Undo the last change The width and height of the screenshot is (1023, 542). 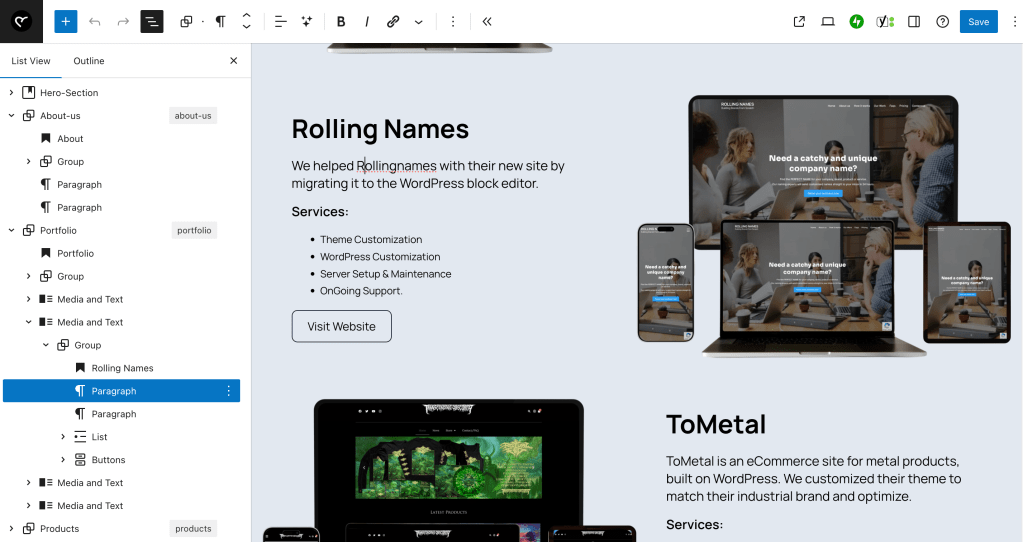[95, 22]
